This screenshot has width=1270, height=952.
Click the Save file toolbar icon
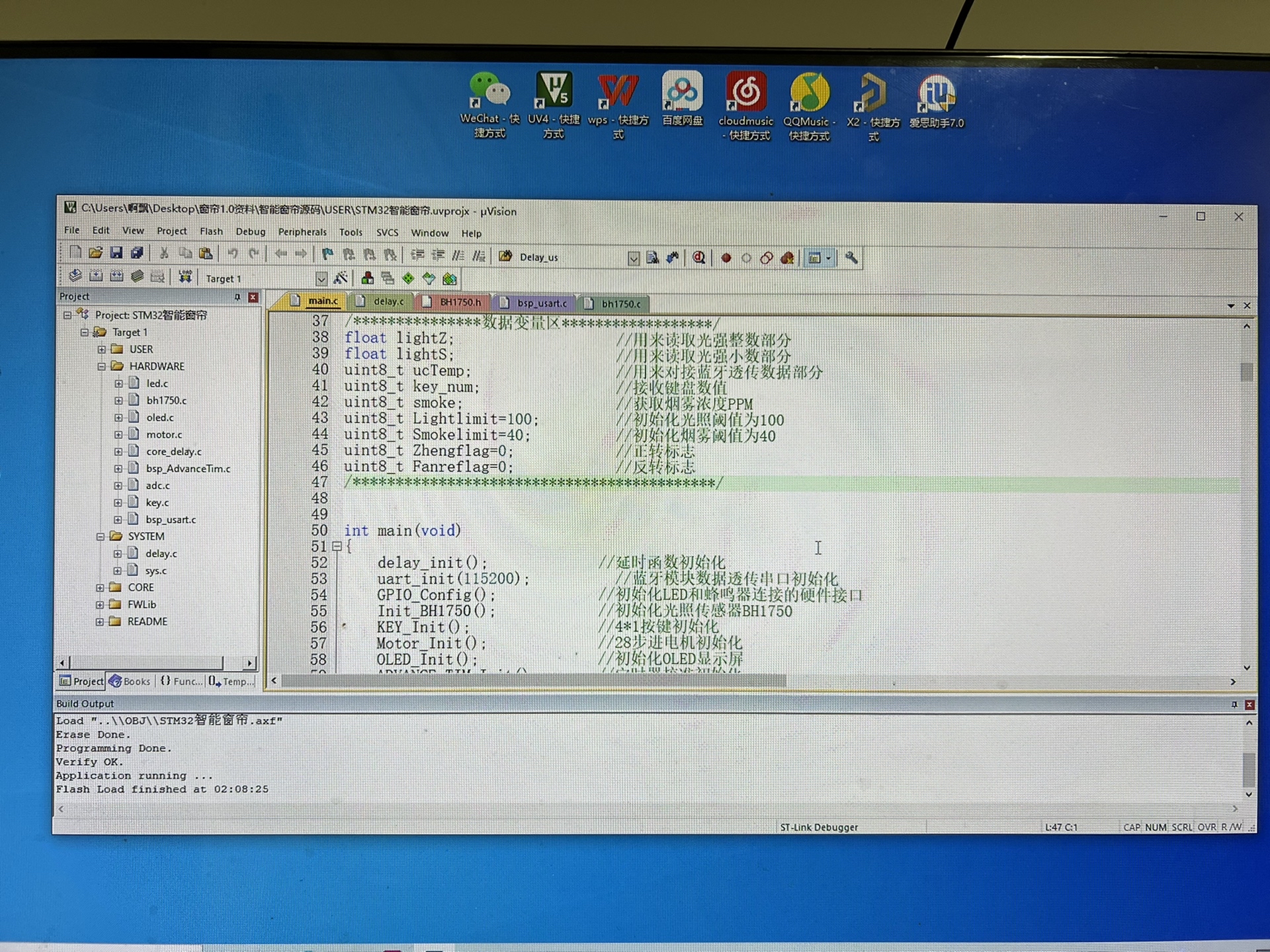click(116, 253)
